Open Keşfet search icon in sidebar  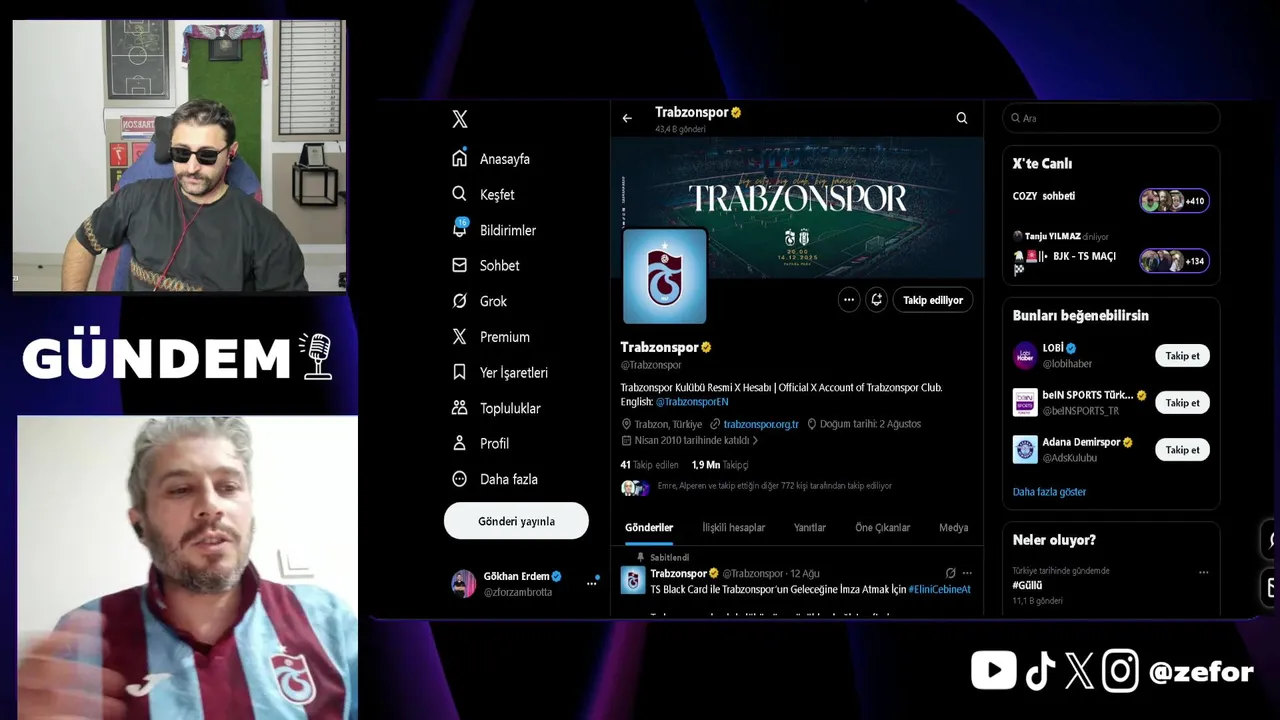(460, 194)
